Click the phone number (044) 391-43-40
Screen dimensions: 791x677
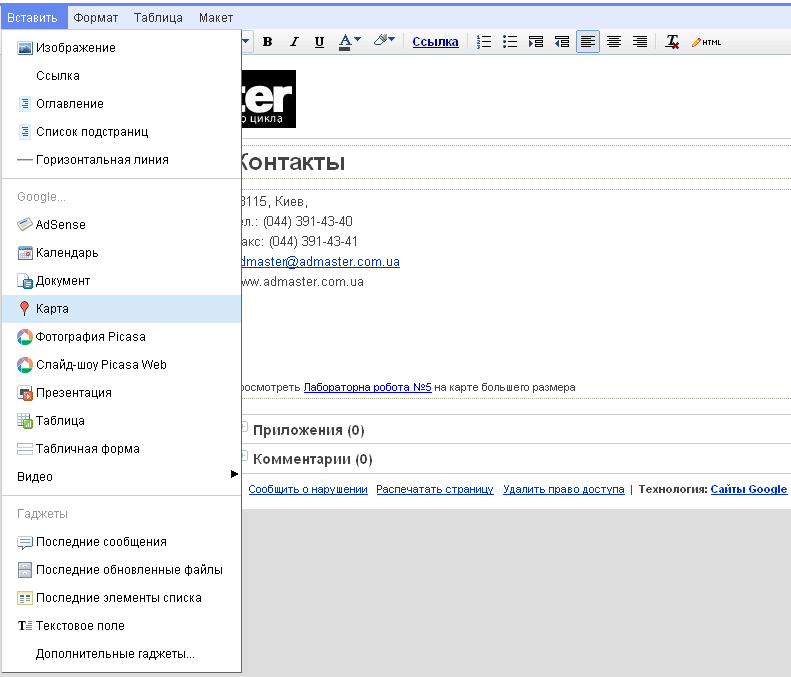[x=308, y=221]
